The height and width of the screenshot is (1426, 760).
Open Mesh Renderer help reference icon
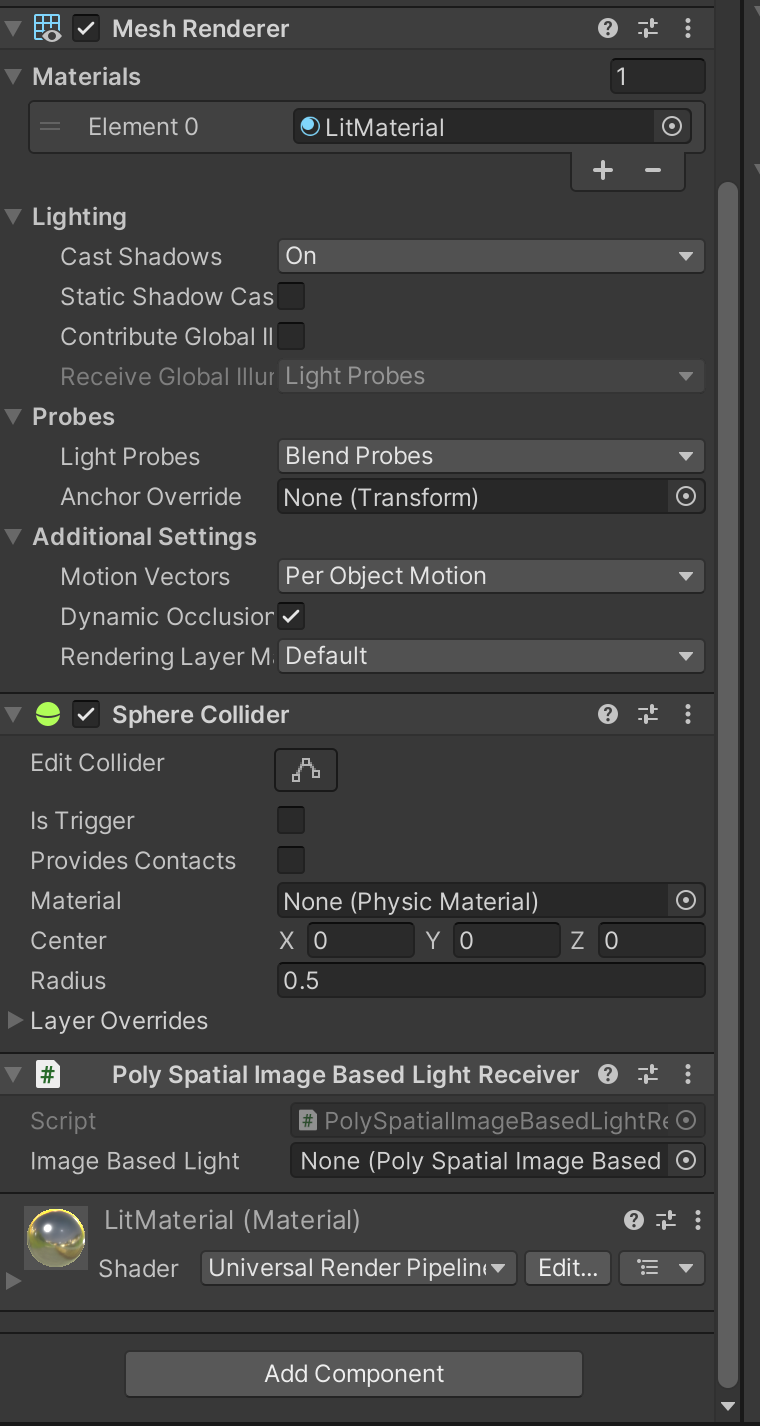(x=607, y=28)
